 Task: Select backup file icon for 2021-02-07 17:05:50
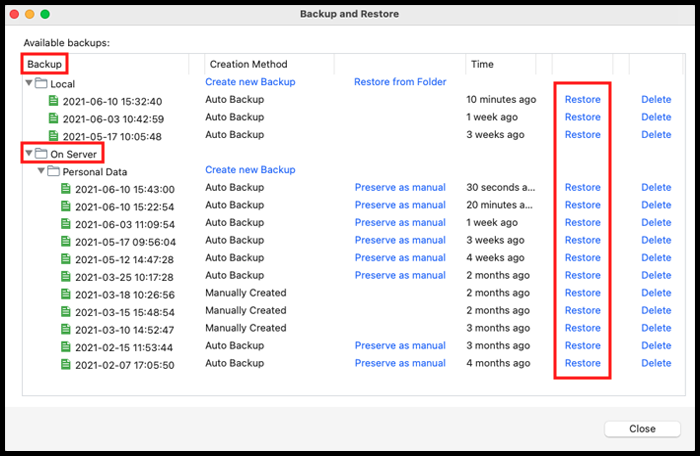point(65,365)
